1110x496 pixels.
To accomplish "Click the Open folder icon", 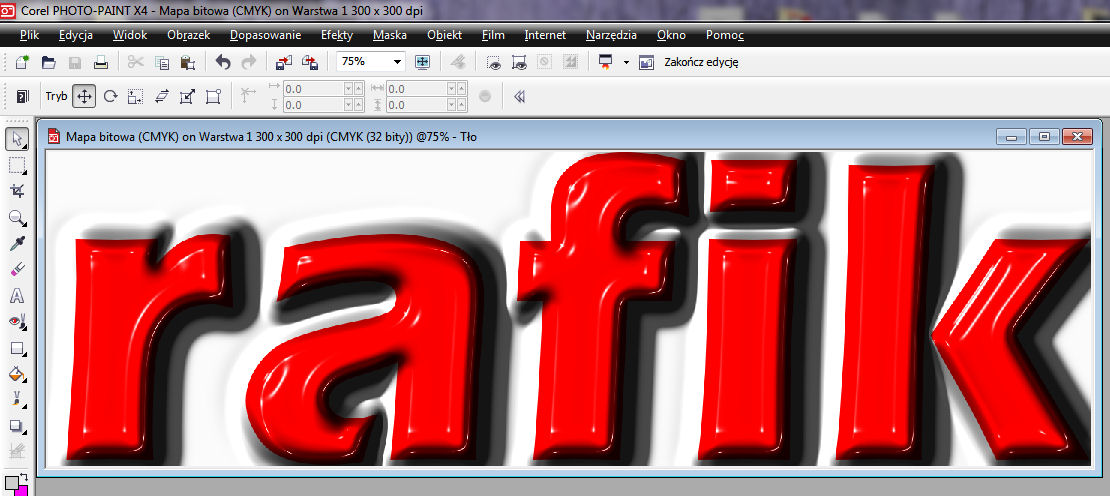I will click(48, 62).
